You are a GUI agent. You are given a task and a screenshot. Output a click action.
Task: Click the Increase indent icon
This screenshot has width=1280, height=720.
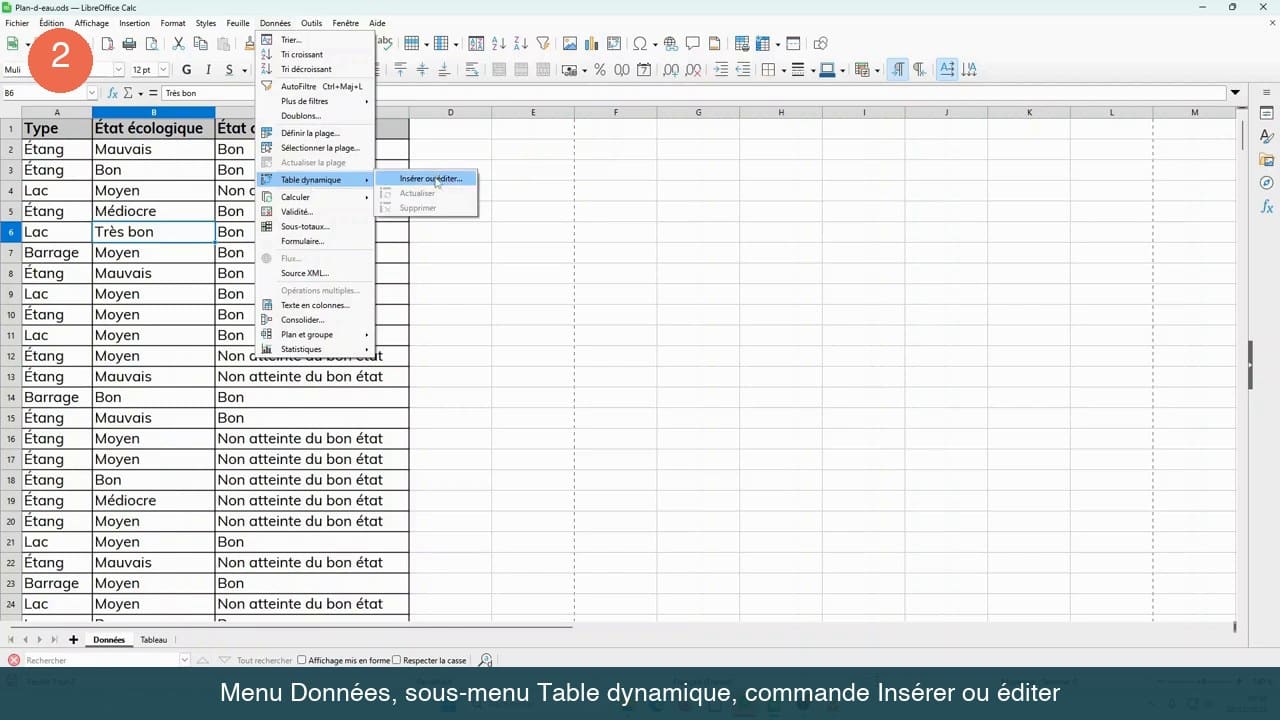click(x=720, y=70)
